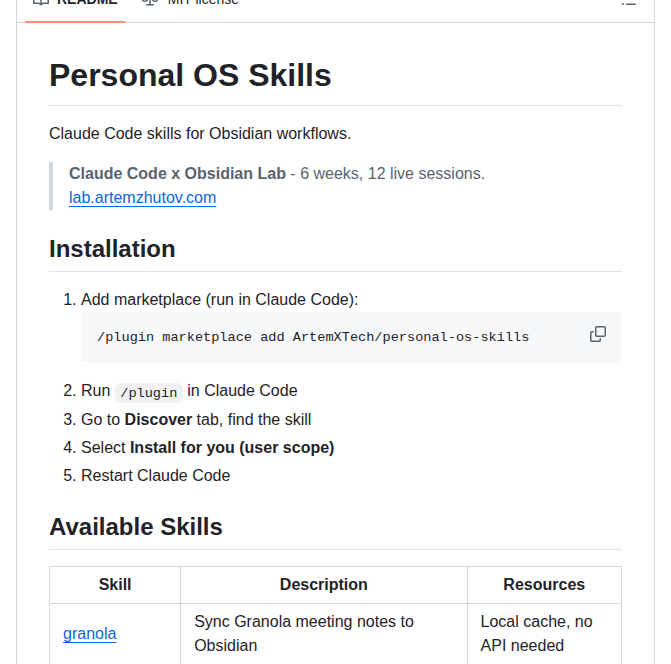Switch to the README tab
Screen dimensions: 671x664
point(75,5)
